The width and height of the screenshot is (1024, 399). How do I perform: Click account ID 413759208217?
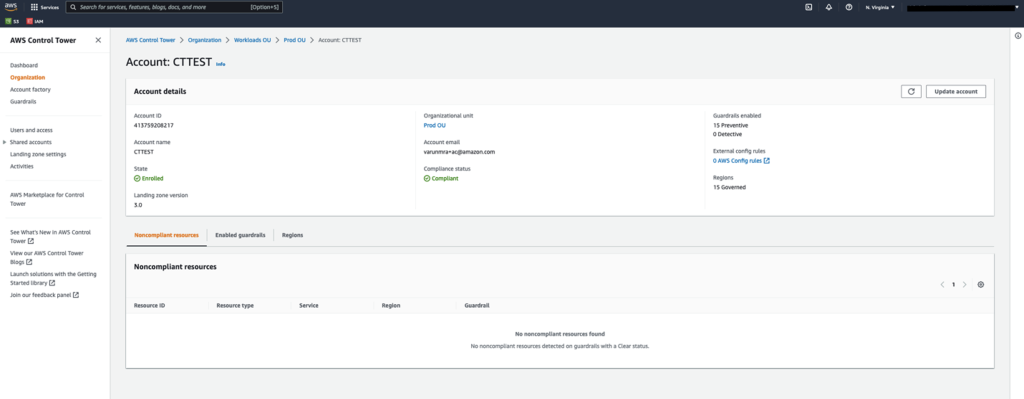pos(153,125)
